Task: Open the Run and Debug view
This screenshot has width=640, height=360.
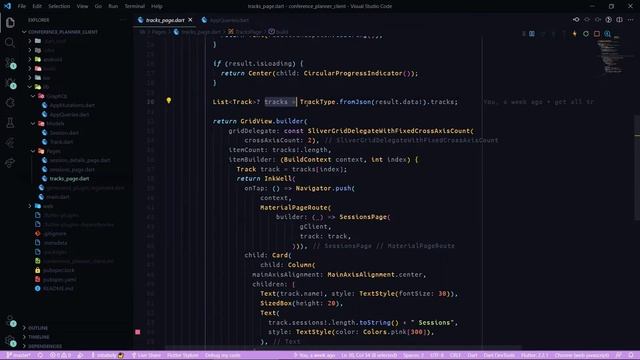Action: tap(10, 83)
